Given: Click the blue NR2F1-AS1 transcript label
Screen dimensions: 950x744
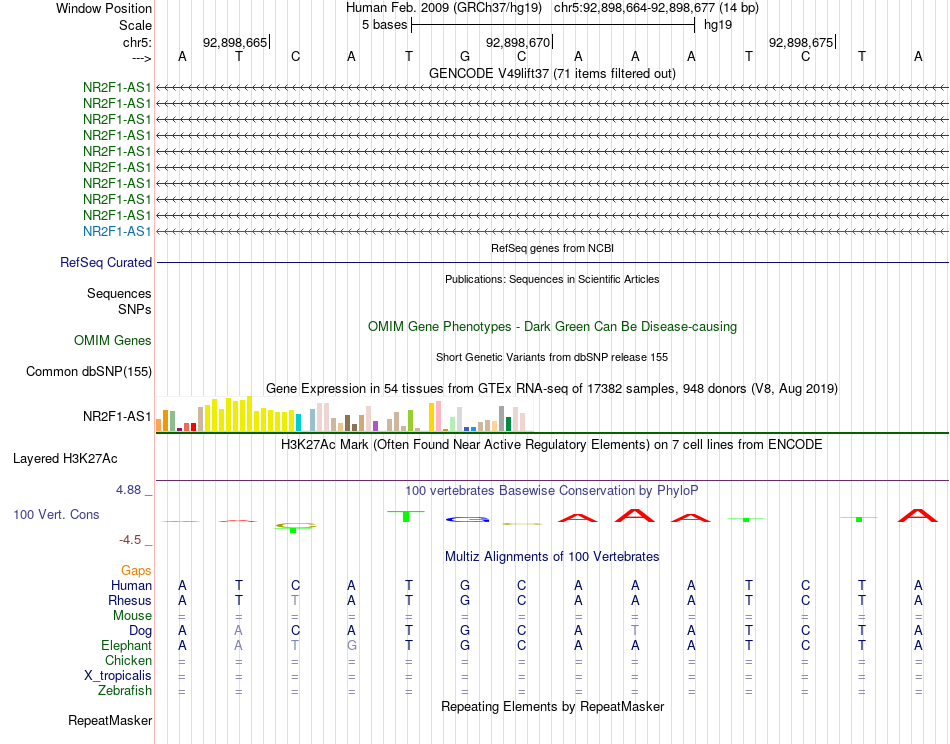Looking at the screenshot, I should (x=117, y=231).
